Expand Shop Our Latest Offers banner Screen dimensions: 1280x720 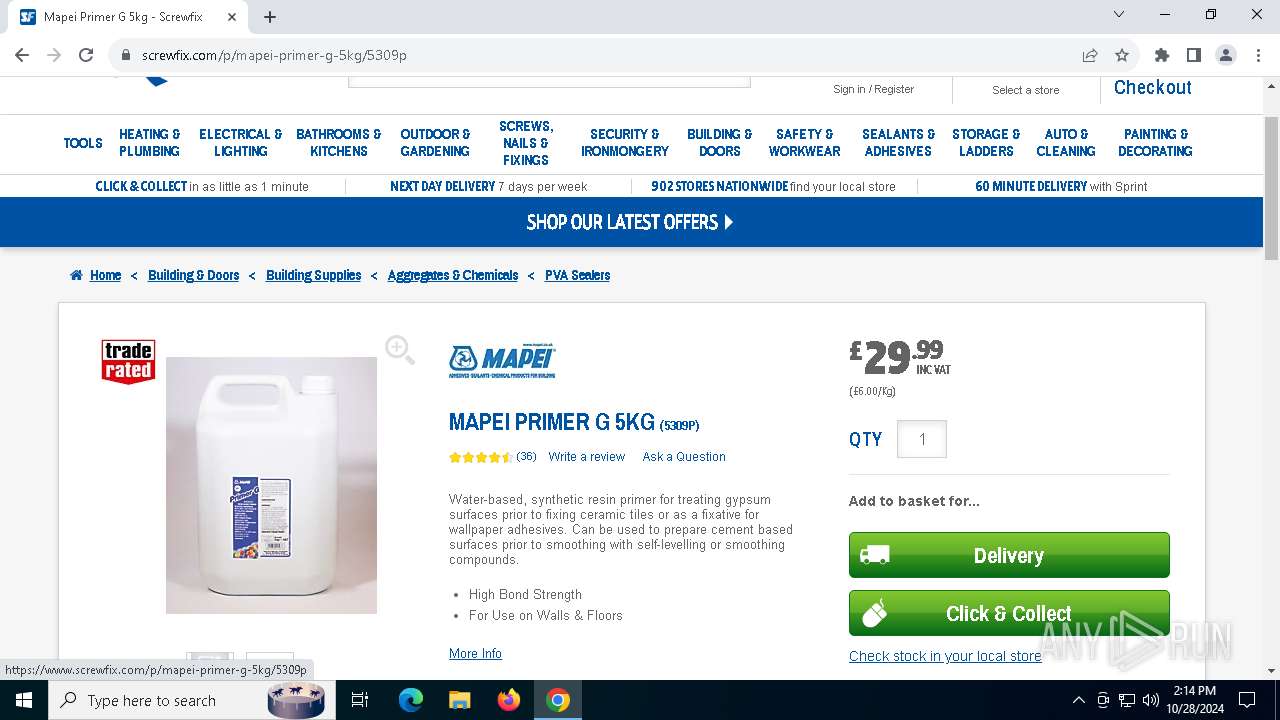point(630,222)
